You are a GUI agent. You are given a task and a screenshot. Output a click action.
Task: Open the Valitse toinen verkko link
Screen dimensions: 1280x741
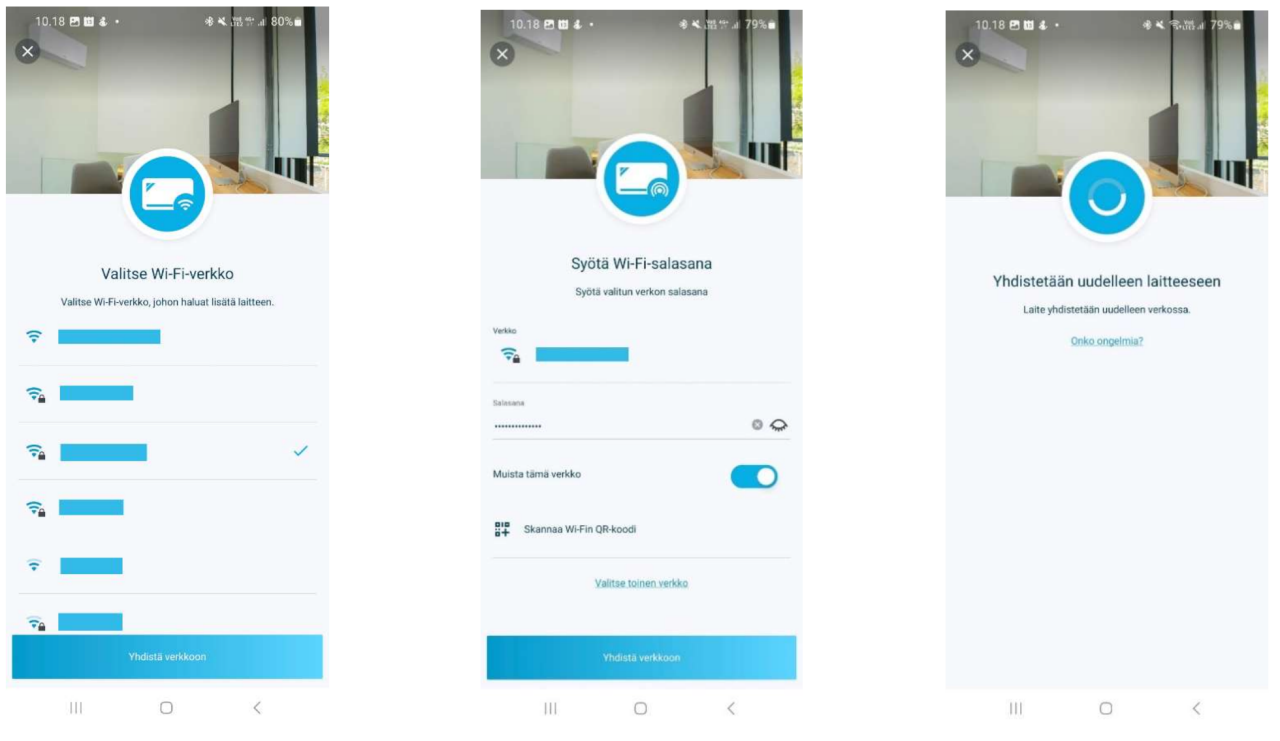641,583
